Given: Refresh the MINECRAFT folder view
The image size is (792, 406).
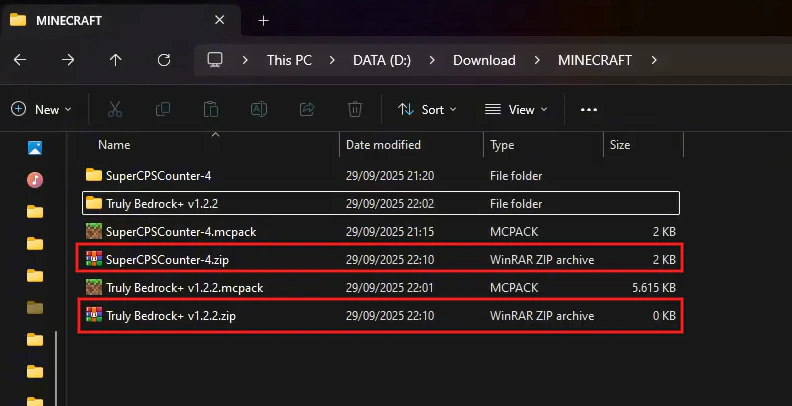Looking at the screenshot, I should [x=164, y=60].
